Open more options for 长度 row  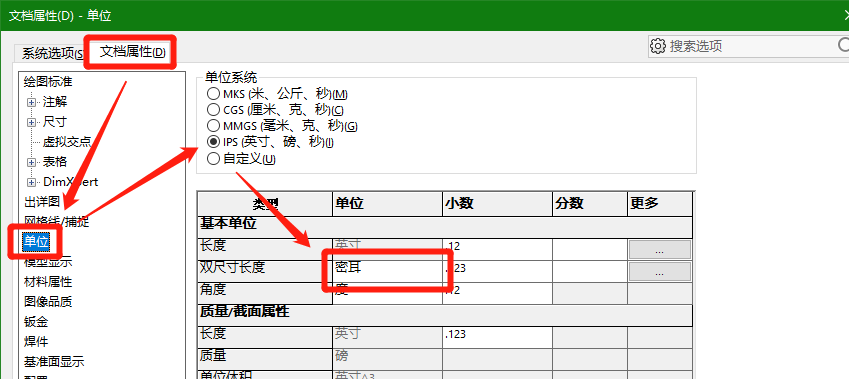659,250
